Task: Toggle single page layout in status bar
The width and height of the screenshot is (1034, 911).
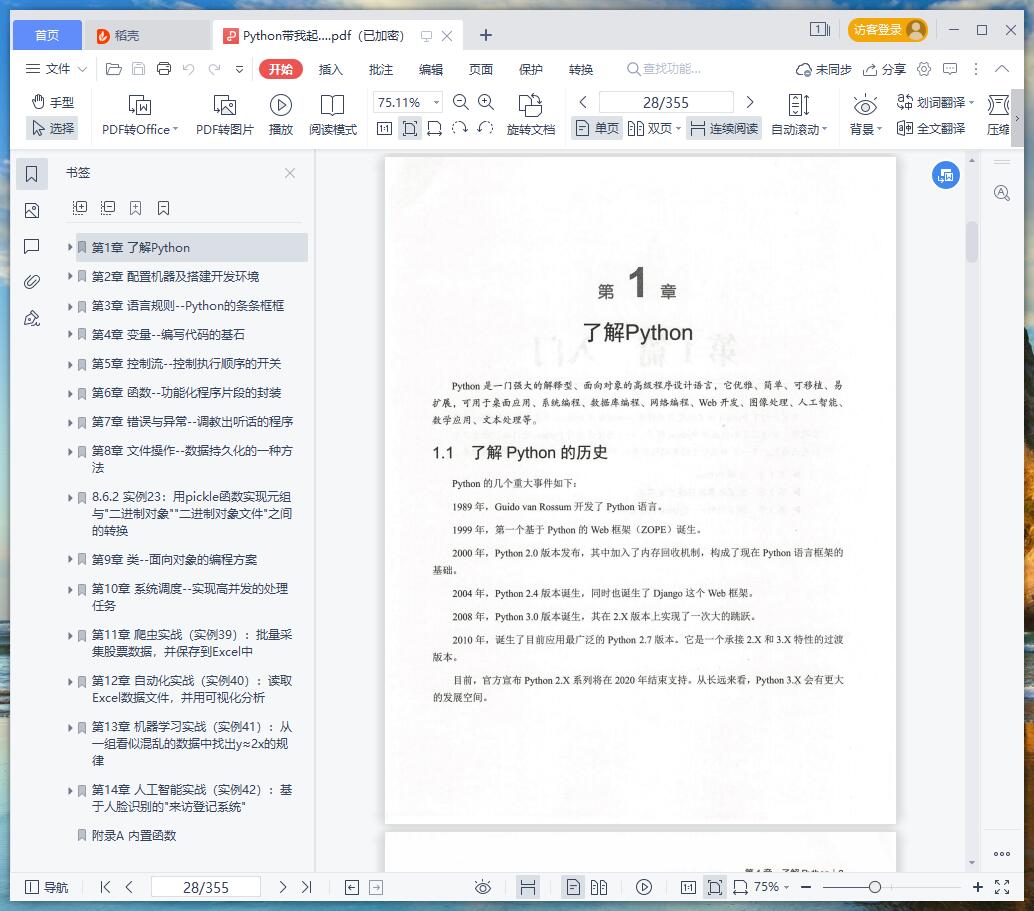Action: point(574,887)
